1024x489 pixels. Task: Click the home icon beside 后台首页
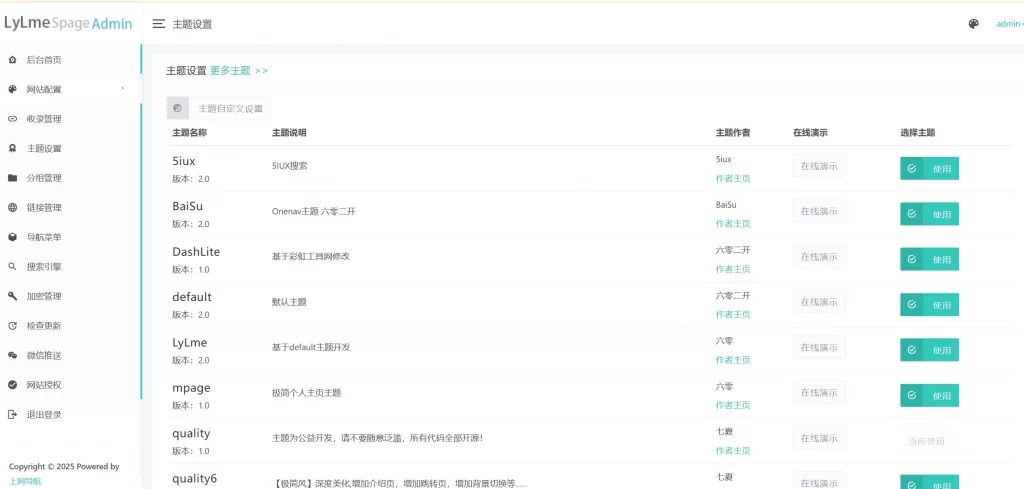click(x=12, y=60)
